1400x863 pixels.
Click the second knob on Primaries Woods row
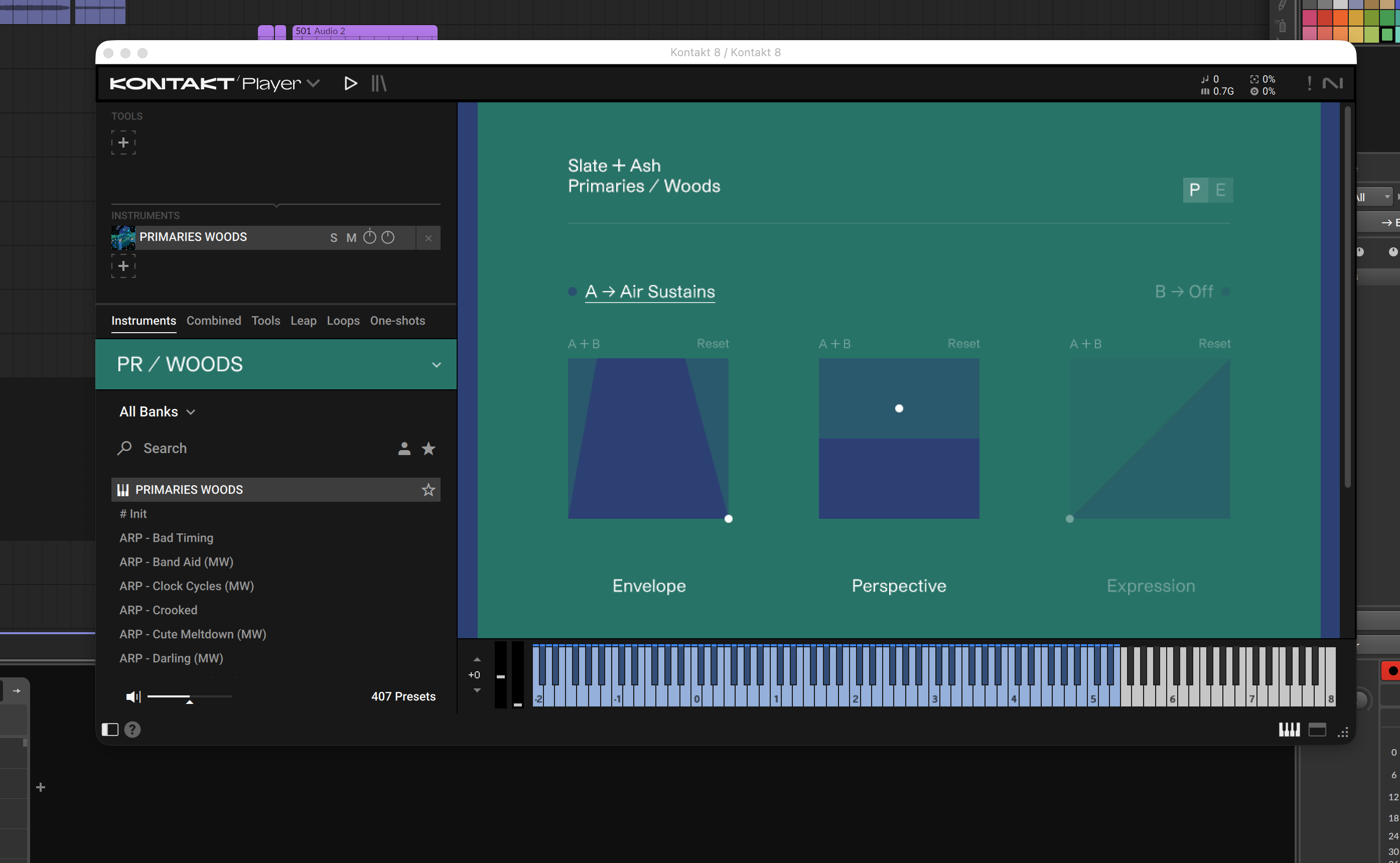[x=388, y=237]
